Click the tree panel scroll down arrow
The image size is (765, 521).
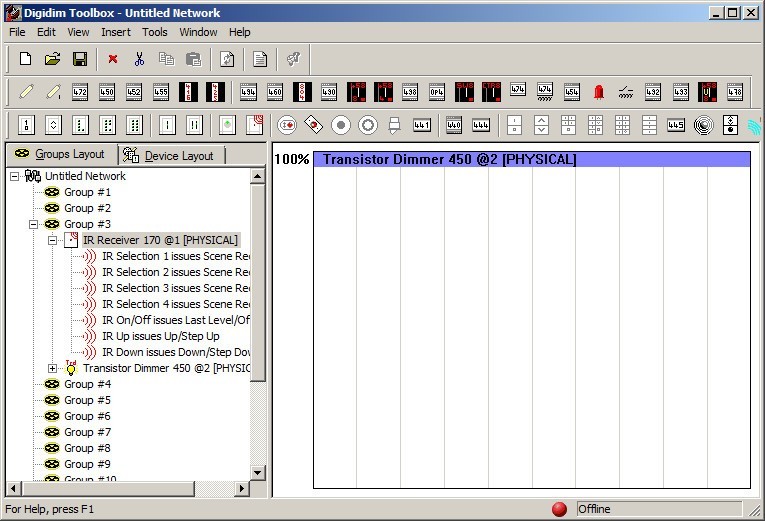point(258,472)
